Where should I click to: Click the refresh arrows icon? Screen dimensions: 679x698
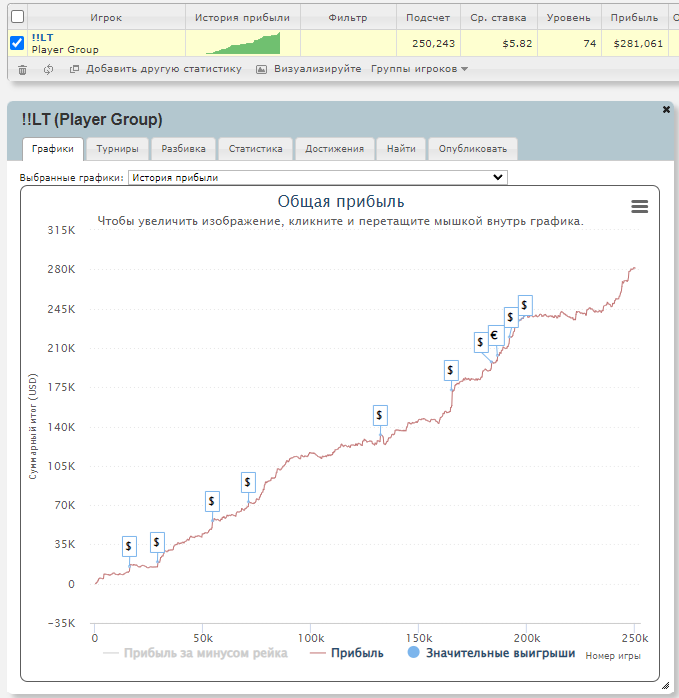(x=48, y=69)
